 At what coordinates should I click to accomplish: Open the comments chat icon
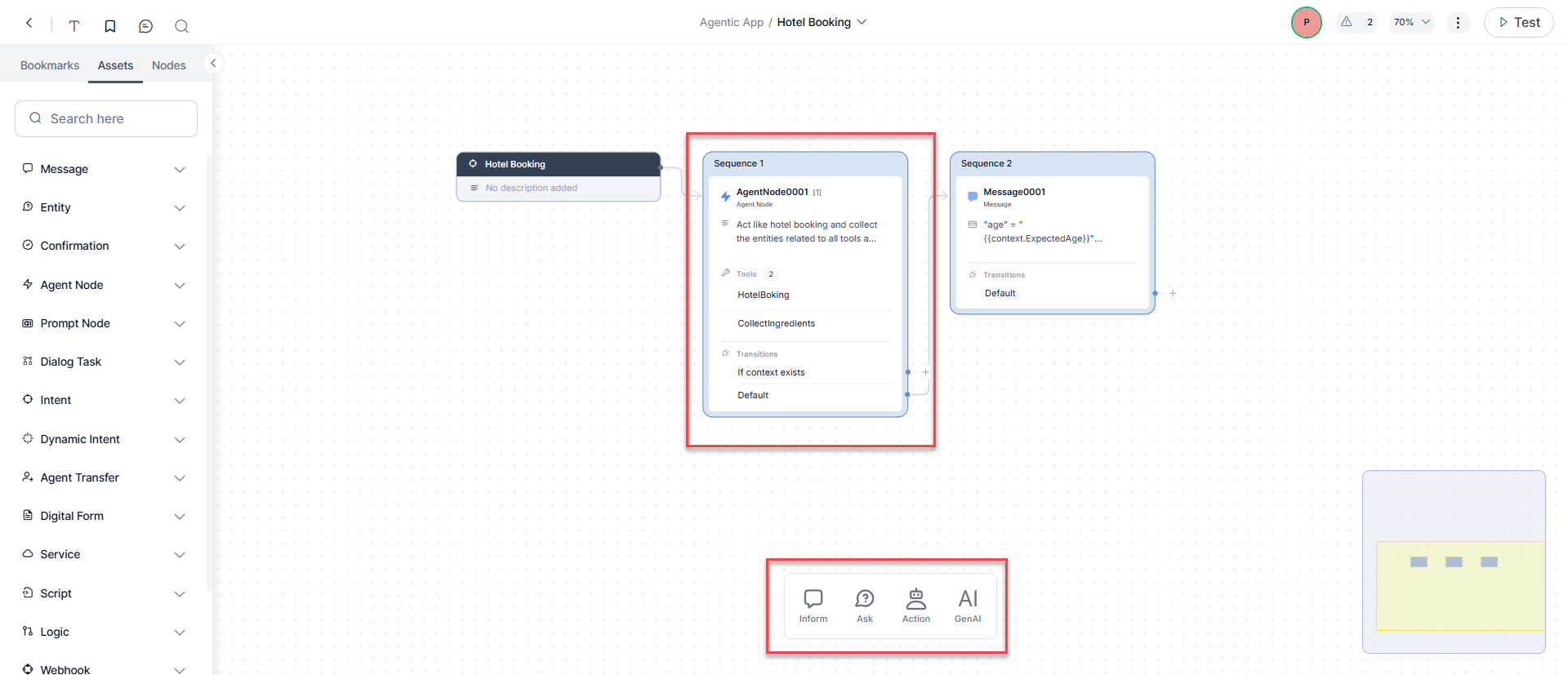coord(146,26)
